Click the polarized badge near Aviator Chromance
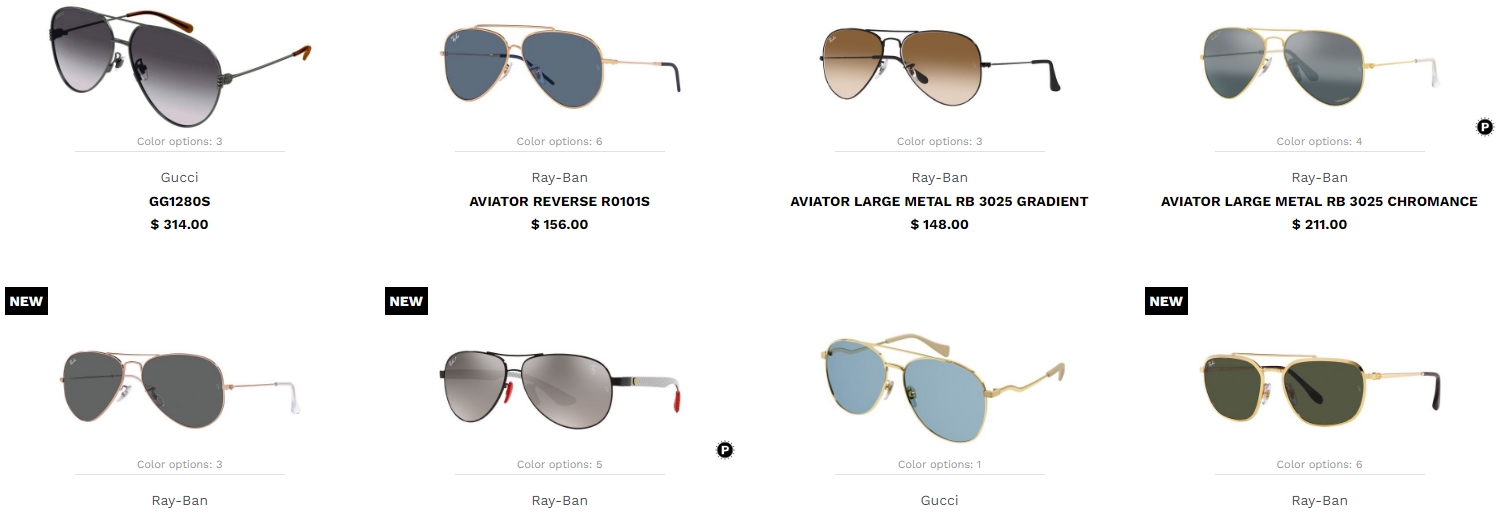The height and width of the screenshot is (514, 1502). (x=1485, y=126)
